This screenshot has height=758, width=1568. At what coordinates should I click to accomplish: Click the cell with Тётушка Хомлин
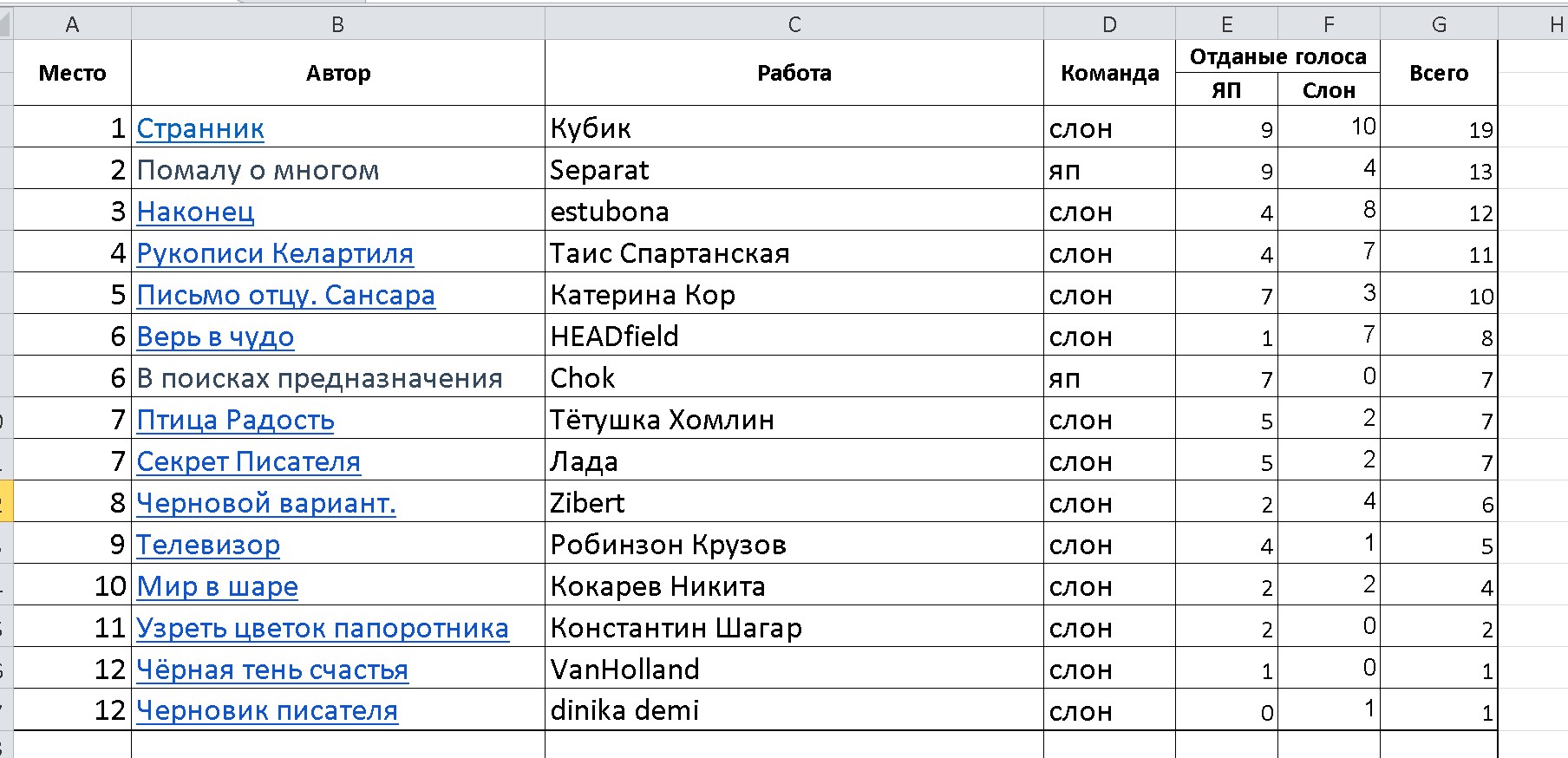pos(794,420)
